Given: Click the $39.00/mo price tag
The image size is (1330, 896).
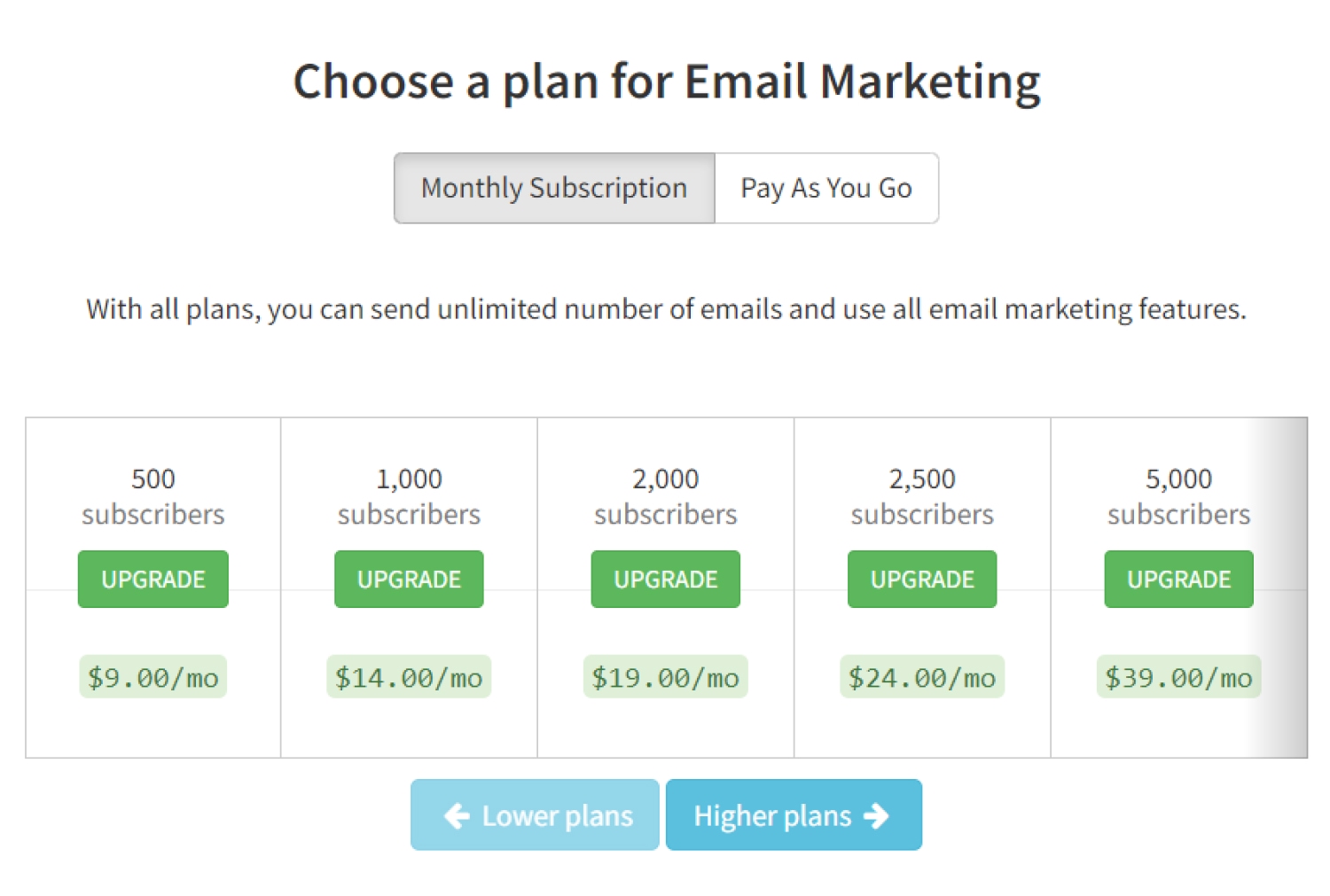Looking at the screenshot, I should pyautogui.click(x=1178, y=678).
